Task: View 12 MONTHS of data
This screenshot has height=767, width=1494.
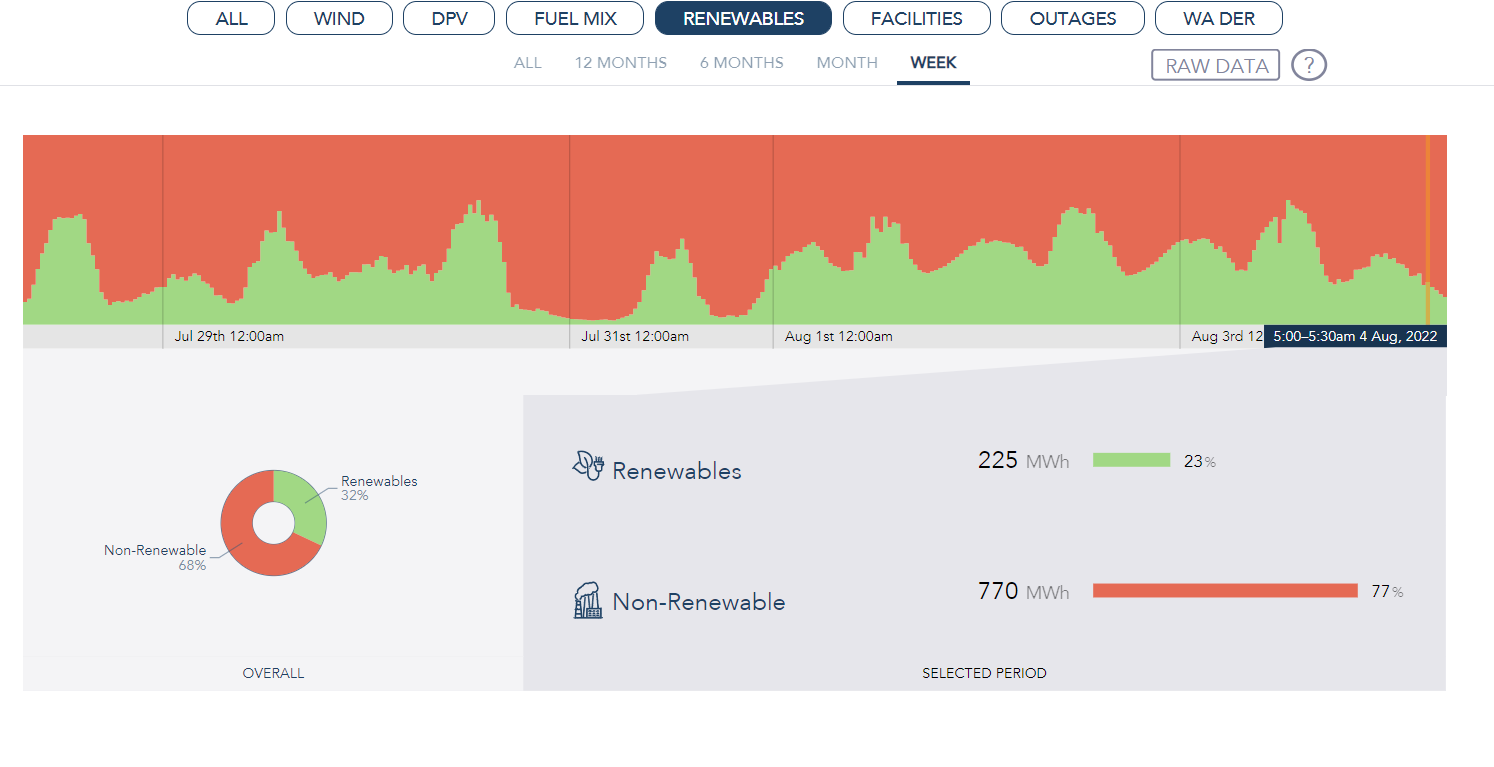Action: click(x=620, y=62)
